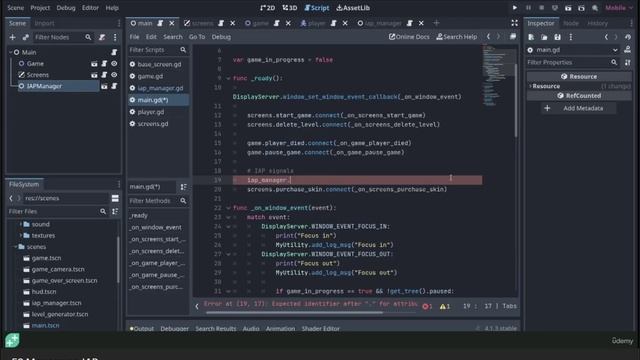This screenshot has height=360, width=640.
Task: Open the top bar Debug menu
Action: tap(66, 8)
